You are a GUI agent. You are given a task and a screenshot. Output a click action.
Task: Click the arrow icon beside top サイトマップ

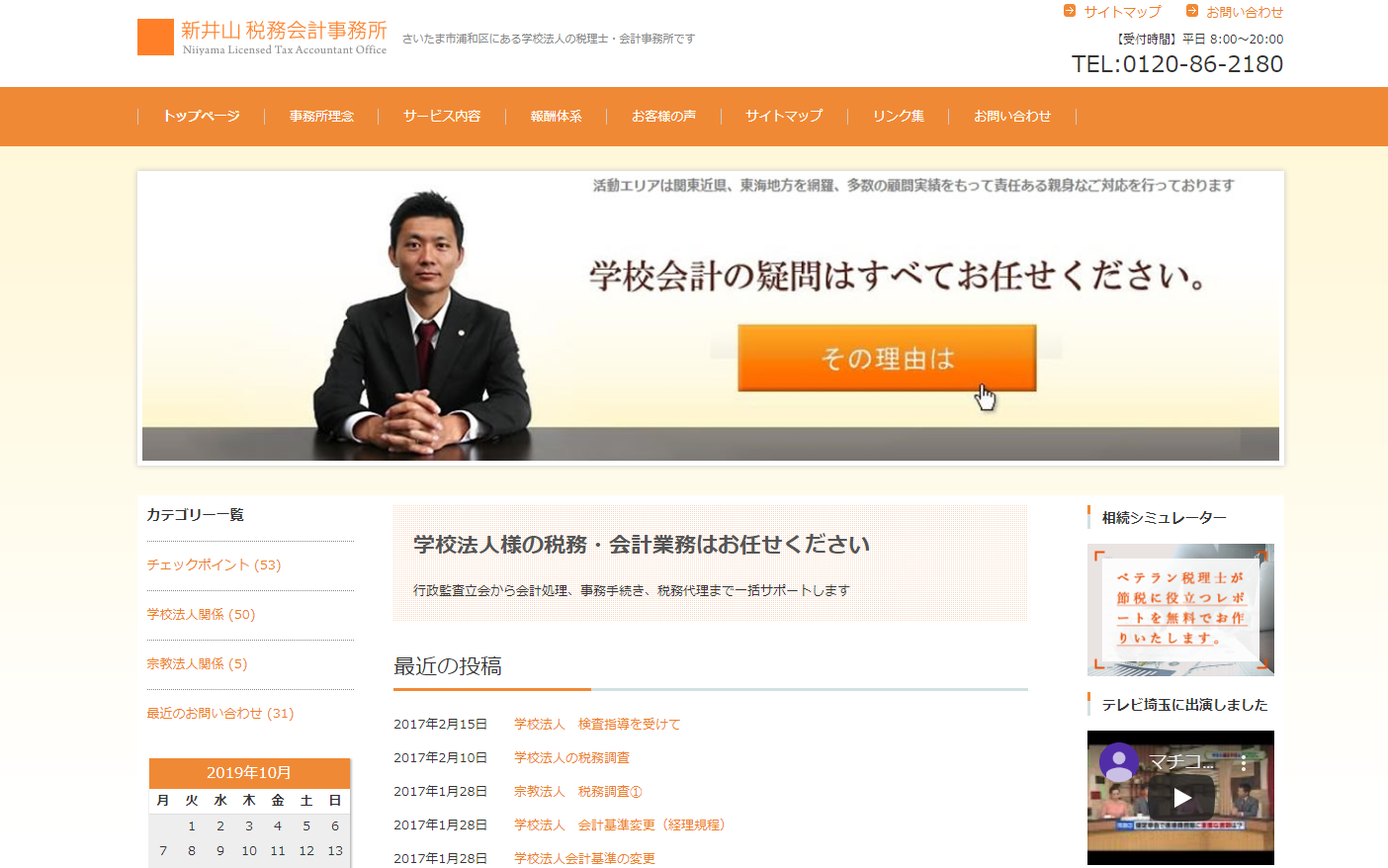click(1069, 11)
